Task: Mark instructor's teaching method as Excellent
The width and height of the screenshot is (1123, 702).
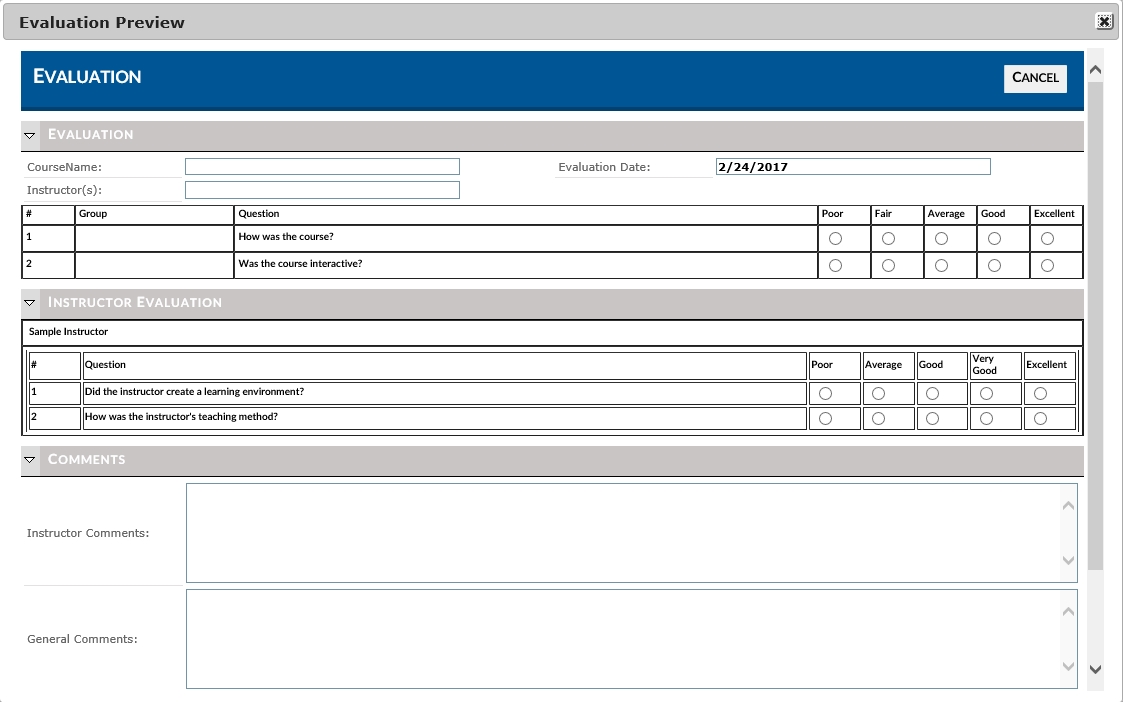Action: click(x=1040, y=419)
